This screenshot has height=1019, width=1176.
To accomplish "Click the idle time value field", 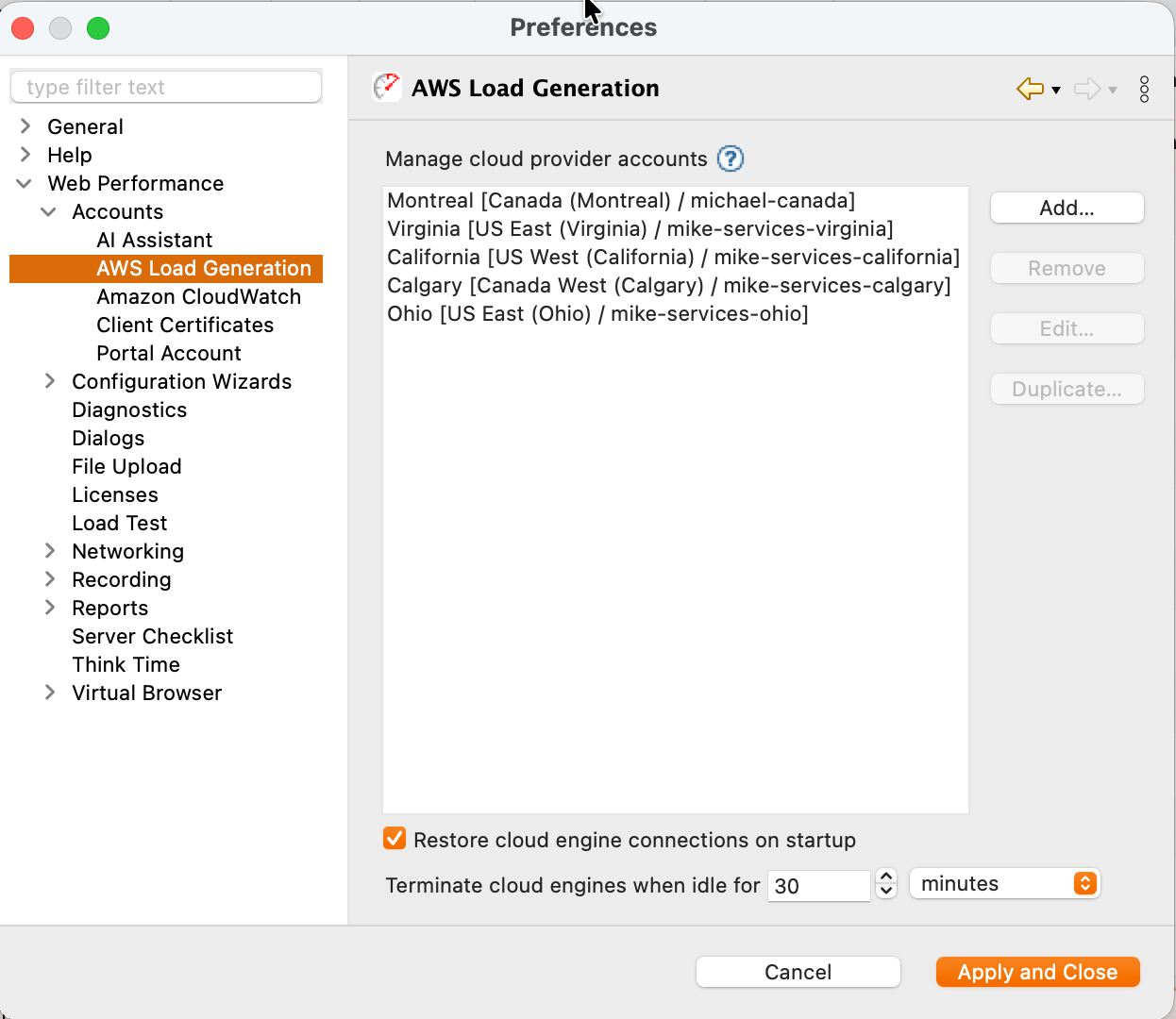I will coord(818,885).
